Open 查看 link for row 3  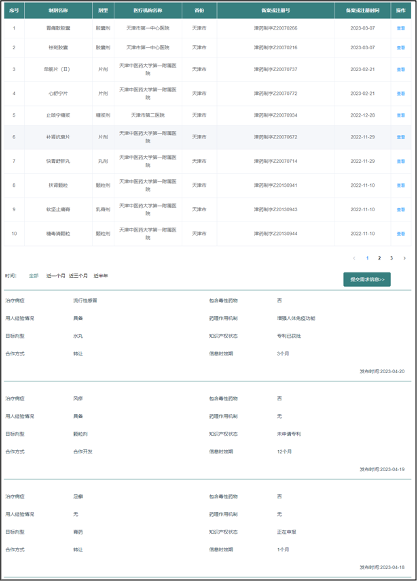[x=401, y=69]
